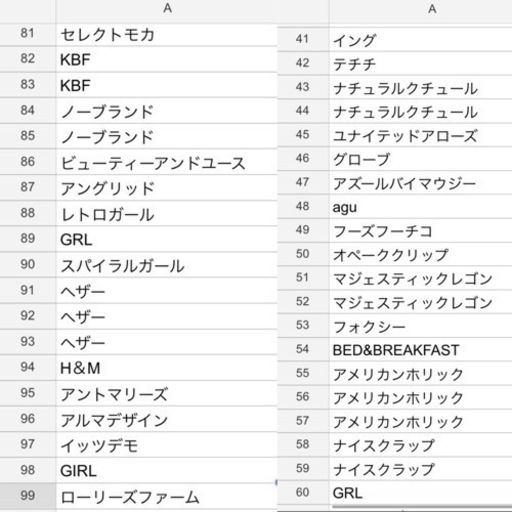Screen dimensions: 512x512
Task: Select cell containing セレクトモカ
Action: [167, 35]
